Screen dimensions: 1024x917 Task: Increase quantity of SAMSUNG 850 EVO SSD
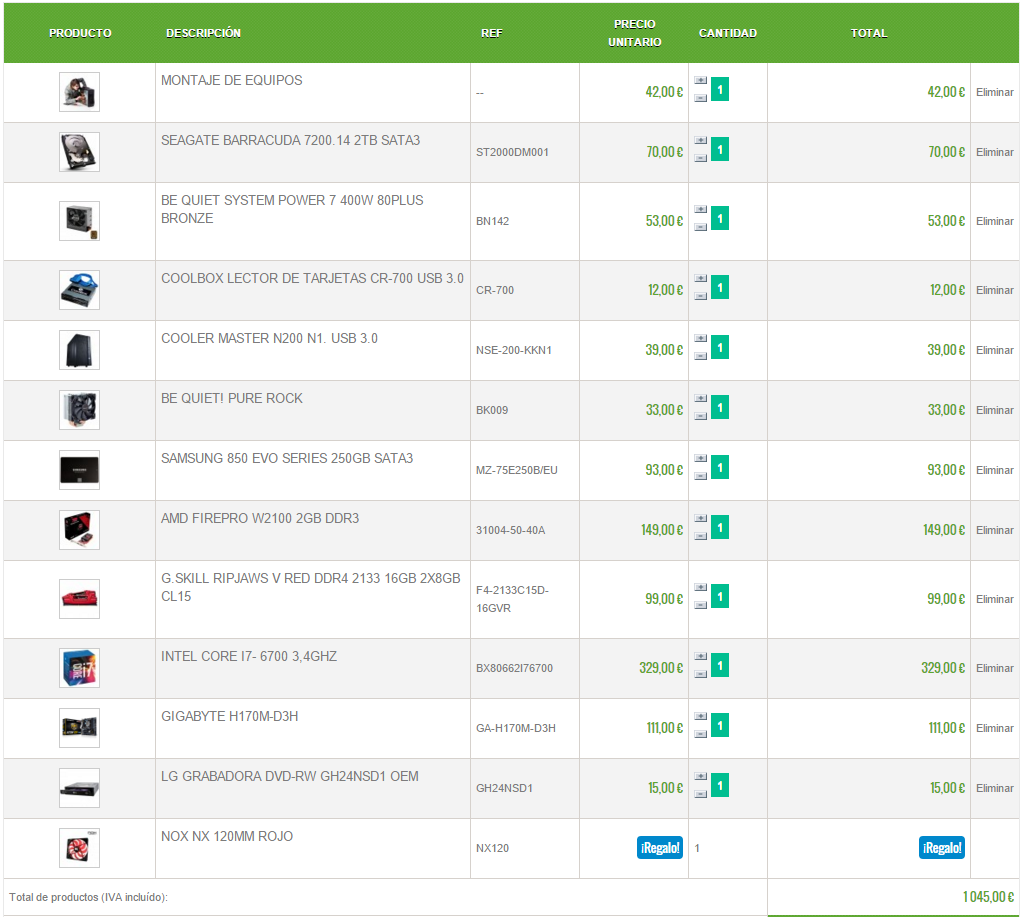700,459
